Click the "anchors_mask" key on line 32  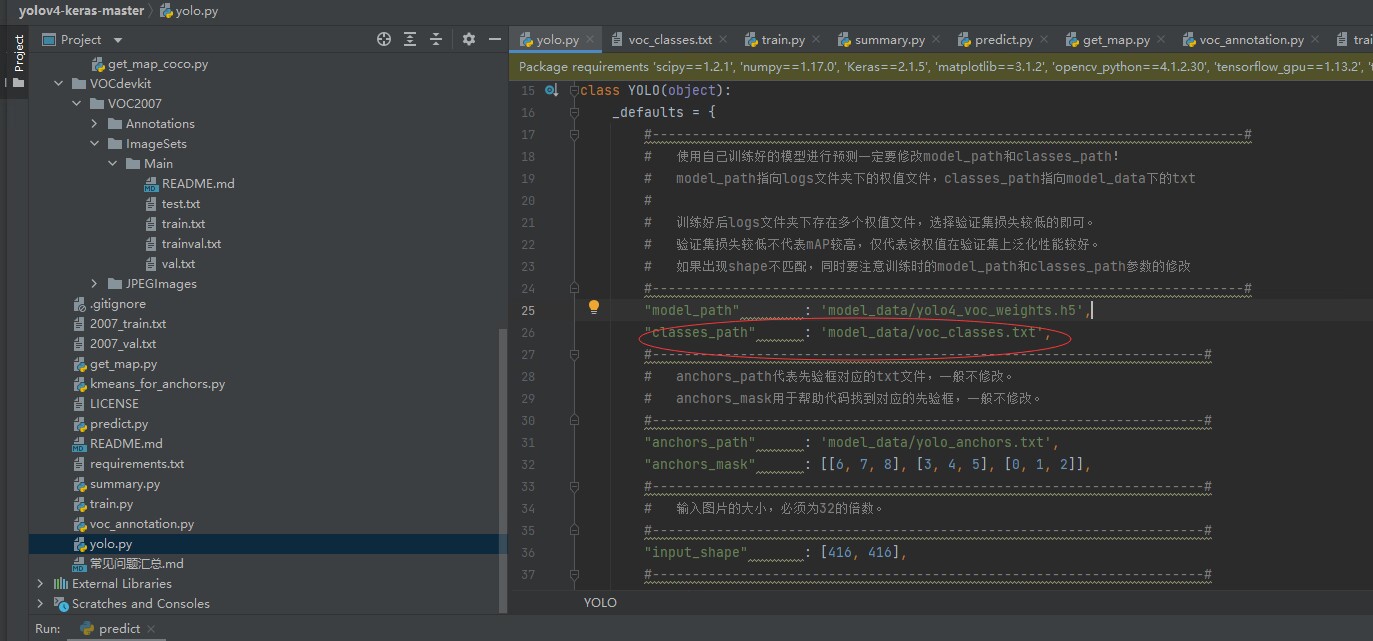700,464
